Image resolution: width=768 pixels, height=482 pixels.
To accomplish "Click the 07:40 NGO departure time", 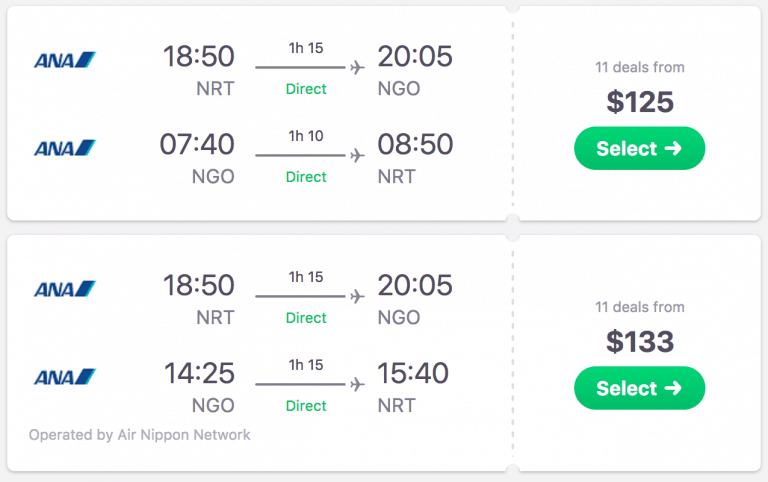I will pos(197,145).
